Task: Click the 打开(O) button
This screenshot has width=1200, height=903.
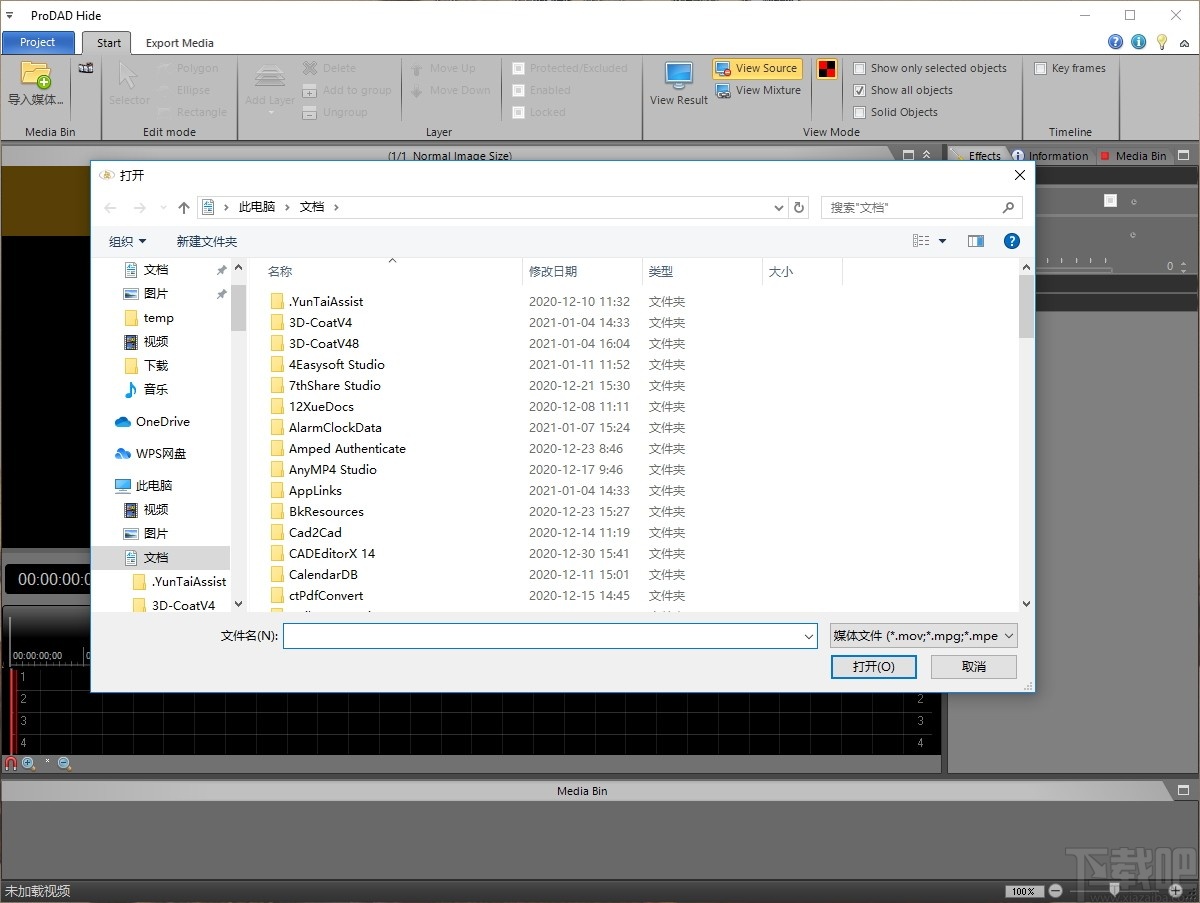Action: click(x=872, y=666)
